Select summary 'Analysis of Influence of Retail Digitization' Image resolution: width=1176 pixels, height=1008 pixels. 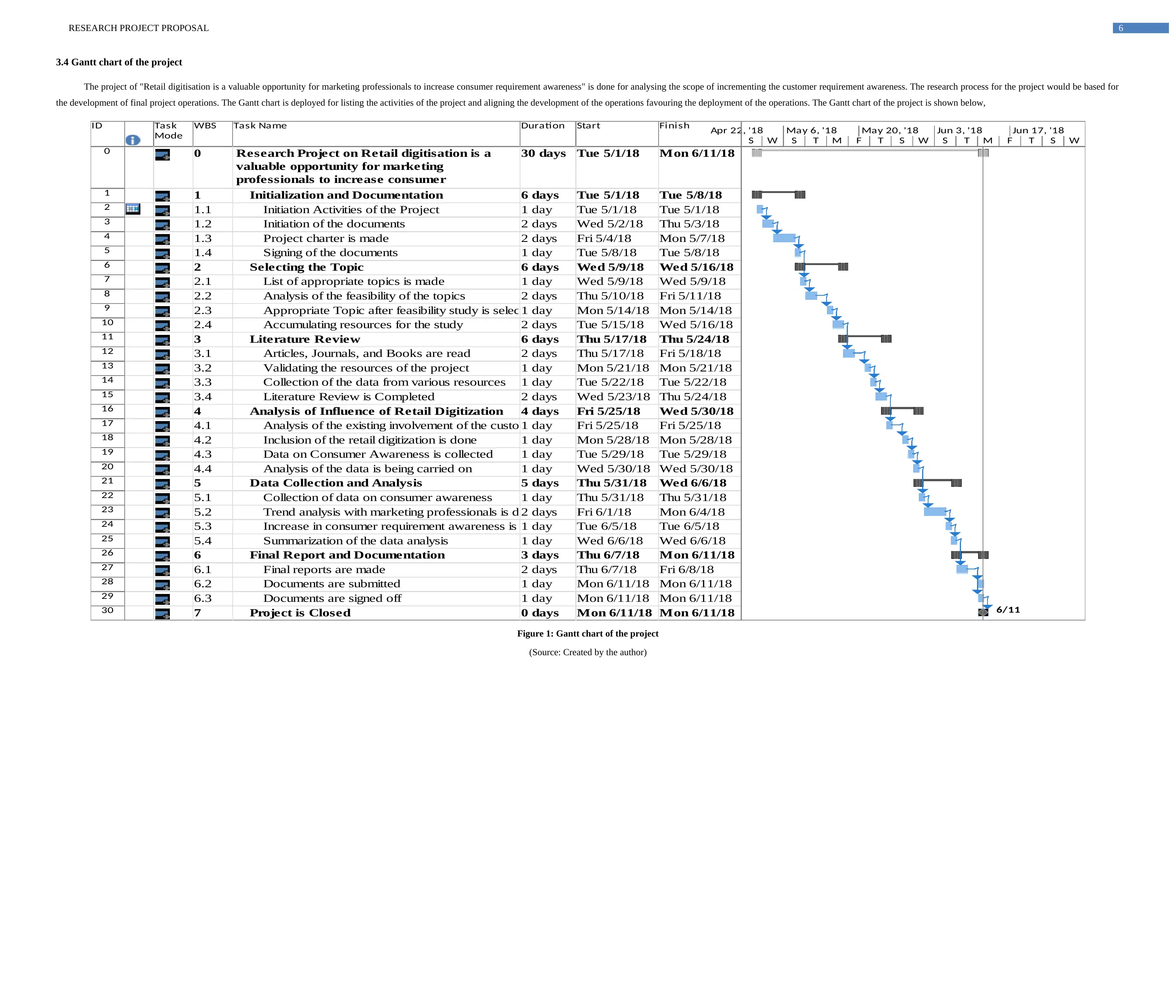376,411
